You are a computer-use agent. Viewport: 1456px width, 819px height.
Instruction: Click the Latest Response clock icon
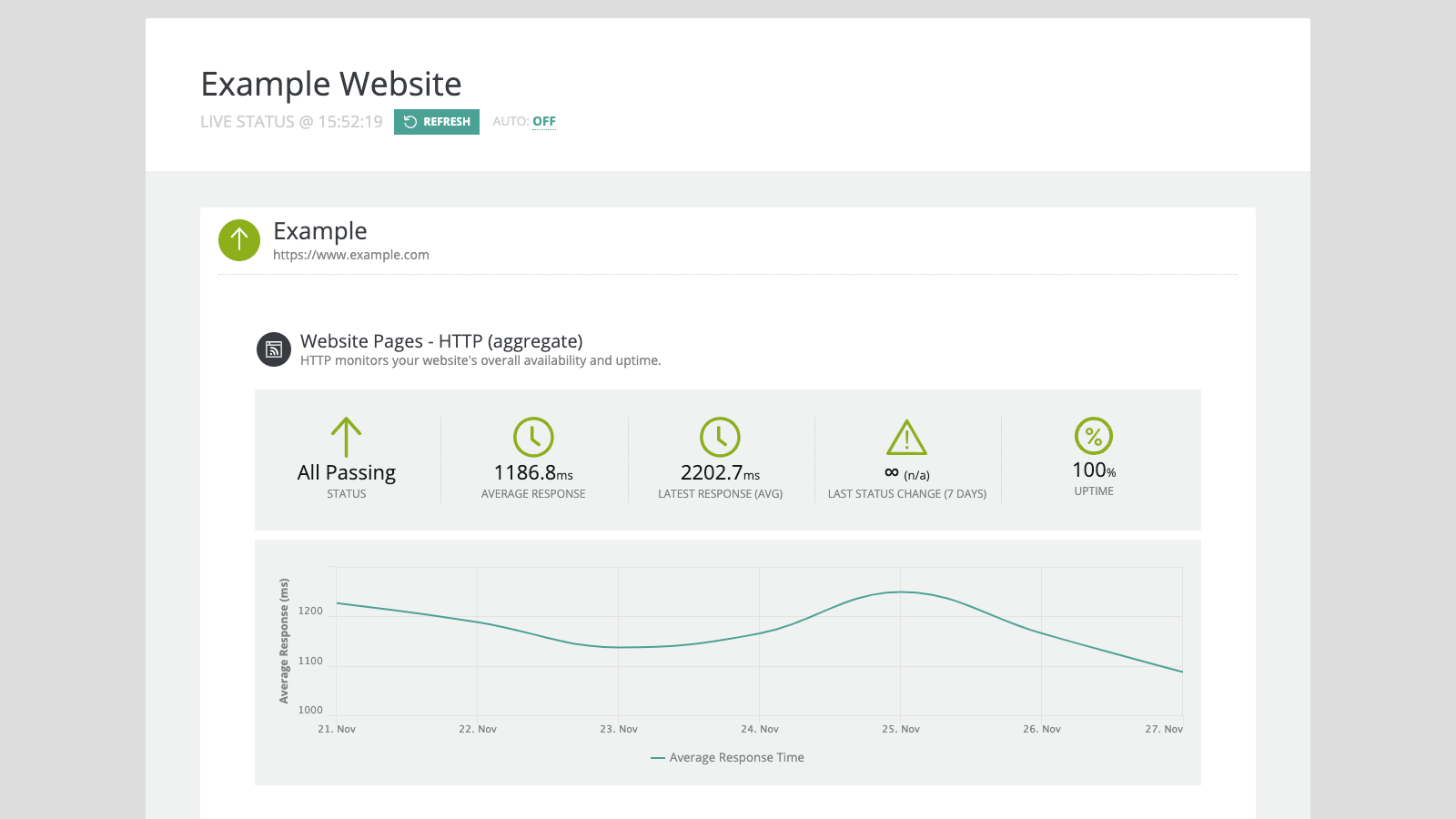(x=720, y=437)
